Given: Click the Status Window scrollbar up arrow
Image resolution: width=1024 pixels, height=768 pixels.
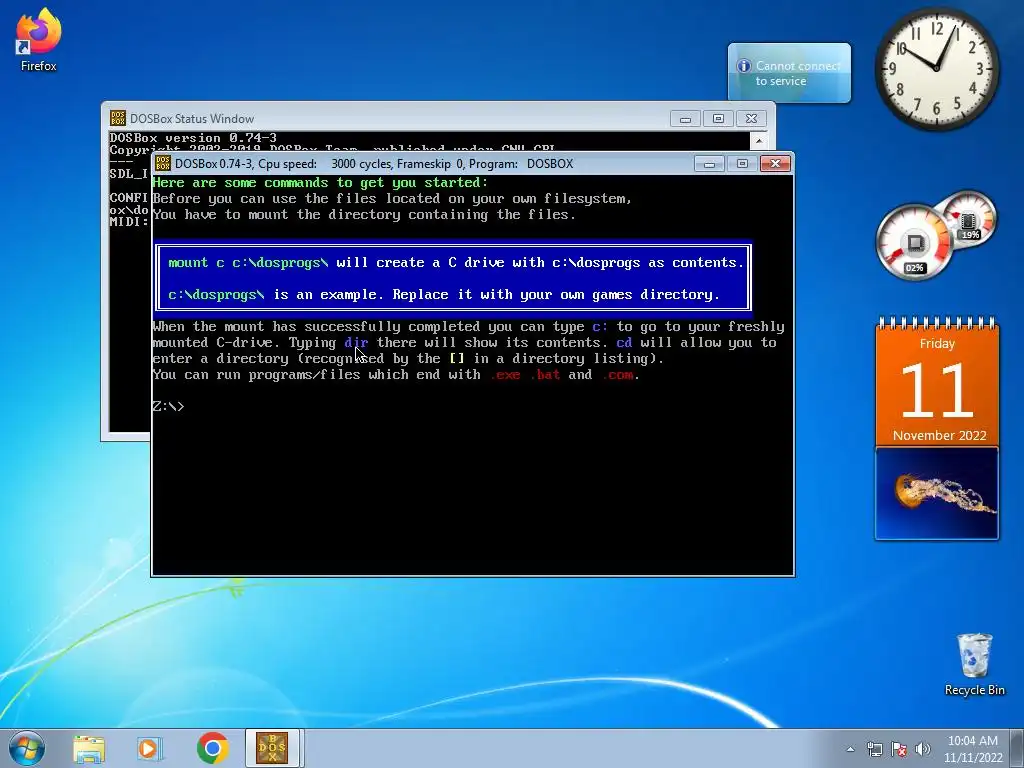Looking at the screenshot, I should point(759,140).
